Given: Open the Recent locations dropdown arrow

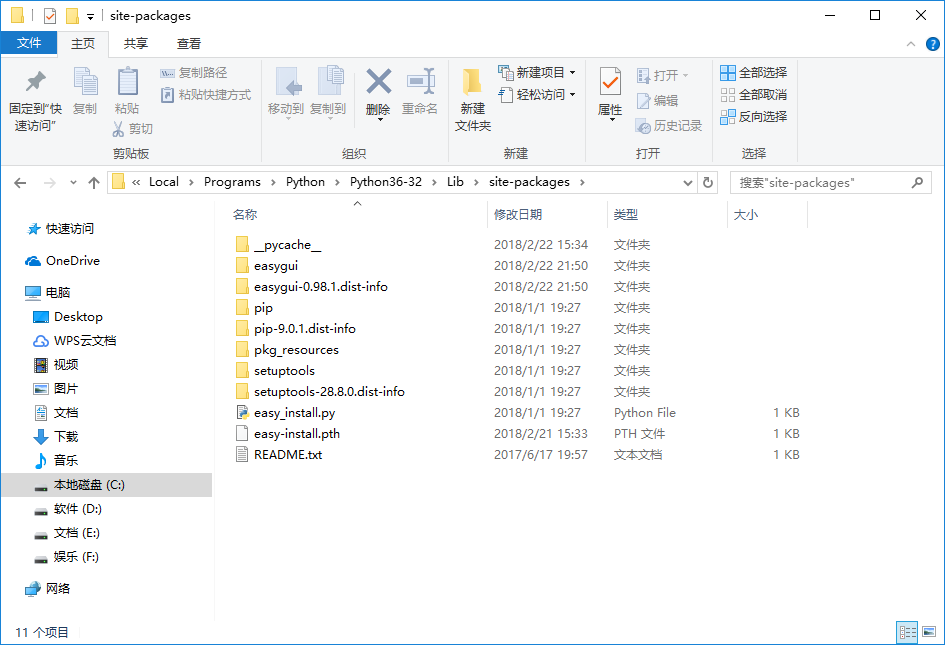Looking at the screenshot, I should pos(73,183).
